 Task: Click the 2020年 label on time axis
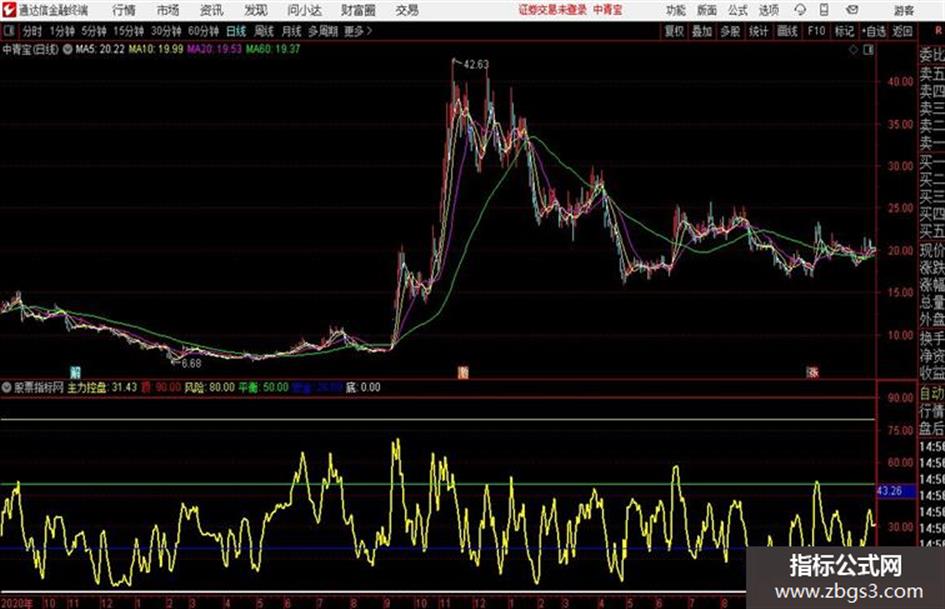click(17, 603)
